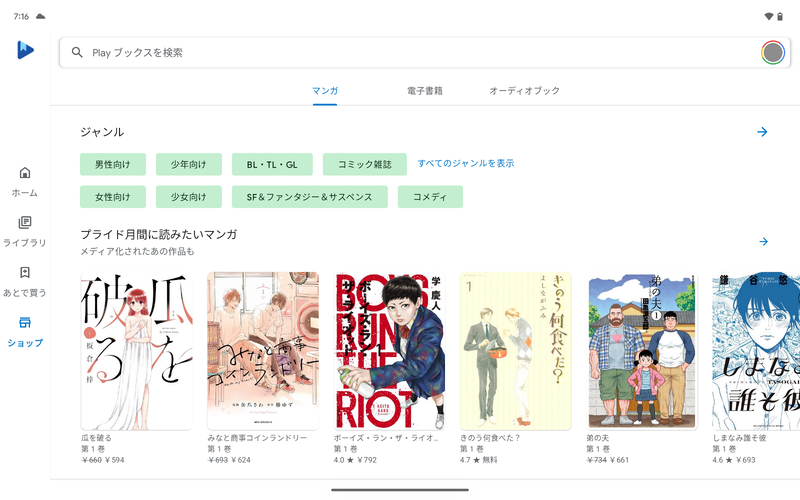Select the コミック雑誌 genre chip
This screenshot has height=500, width=800.
coord(365,164)
